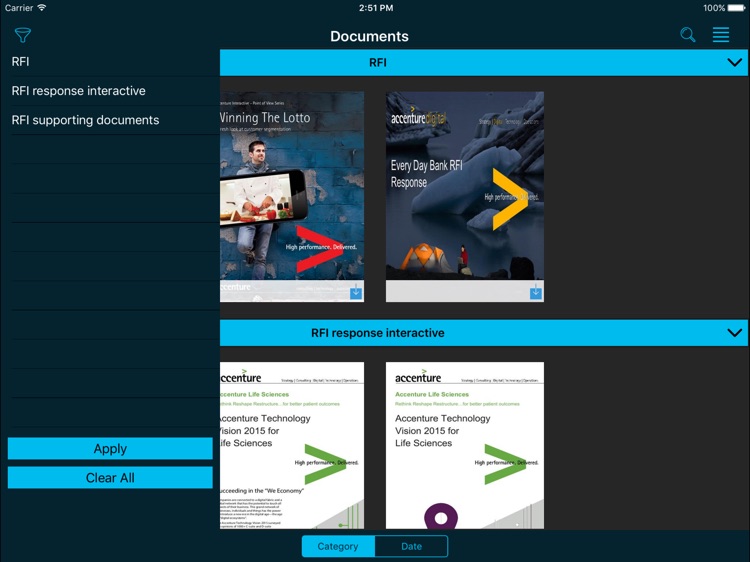This screenshot has height=562, width=750.
Task: Apply the selected filters
Action: pos(110,449)
